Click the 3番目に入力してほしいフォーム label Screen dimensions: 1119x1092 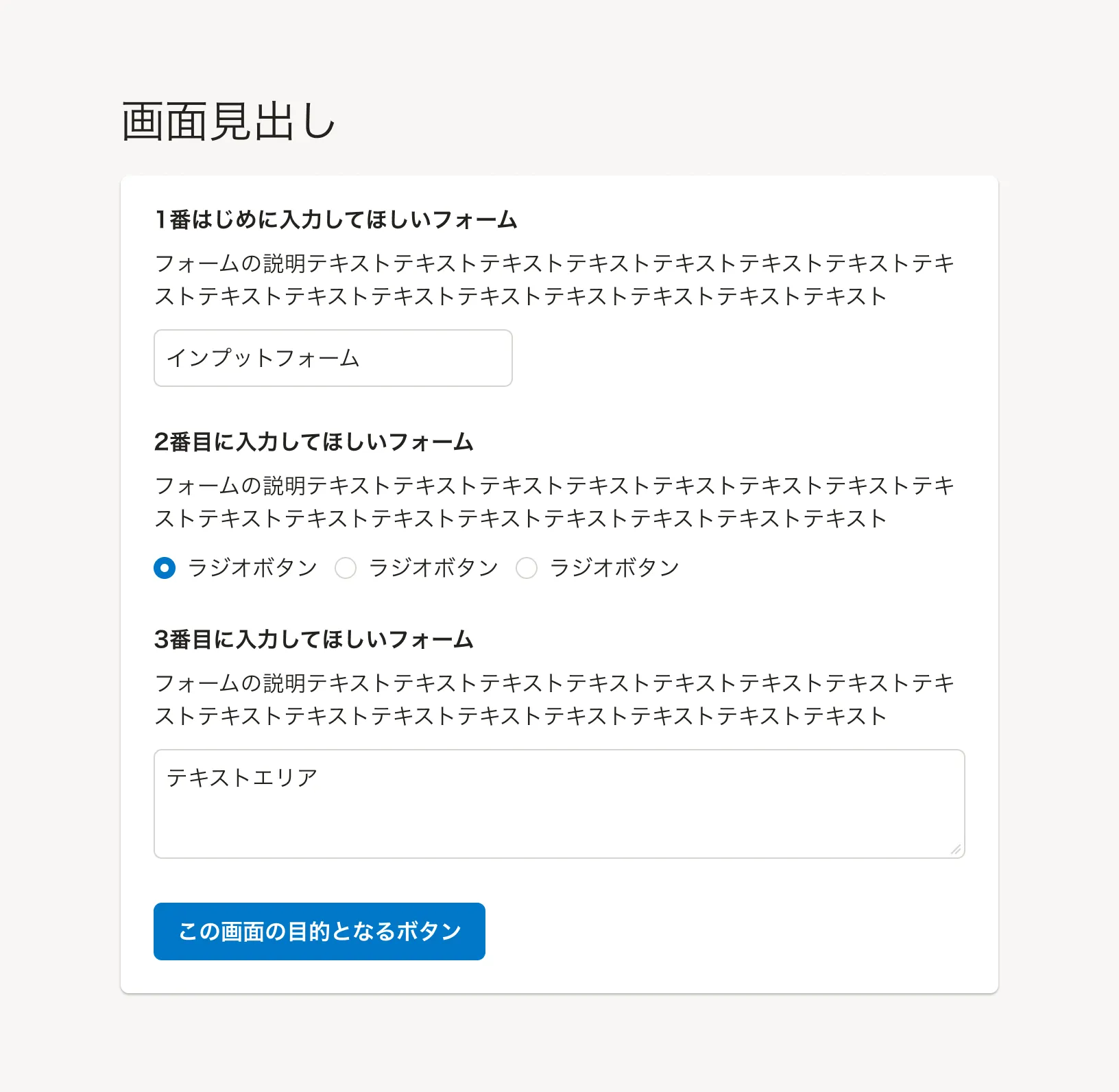click(314, 639)
